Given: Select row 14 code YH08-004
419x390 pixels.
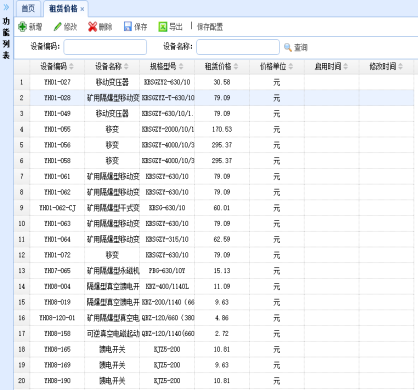Looking at the screenshot, I should (x=57, y=286).
